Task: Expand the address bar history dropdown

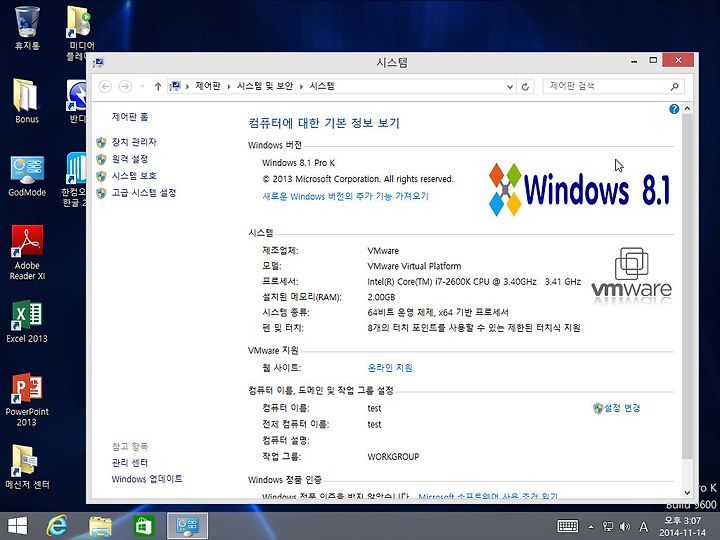Action: click(x=510, y=86)
